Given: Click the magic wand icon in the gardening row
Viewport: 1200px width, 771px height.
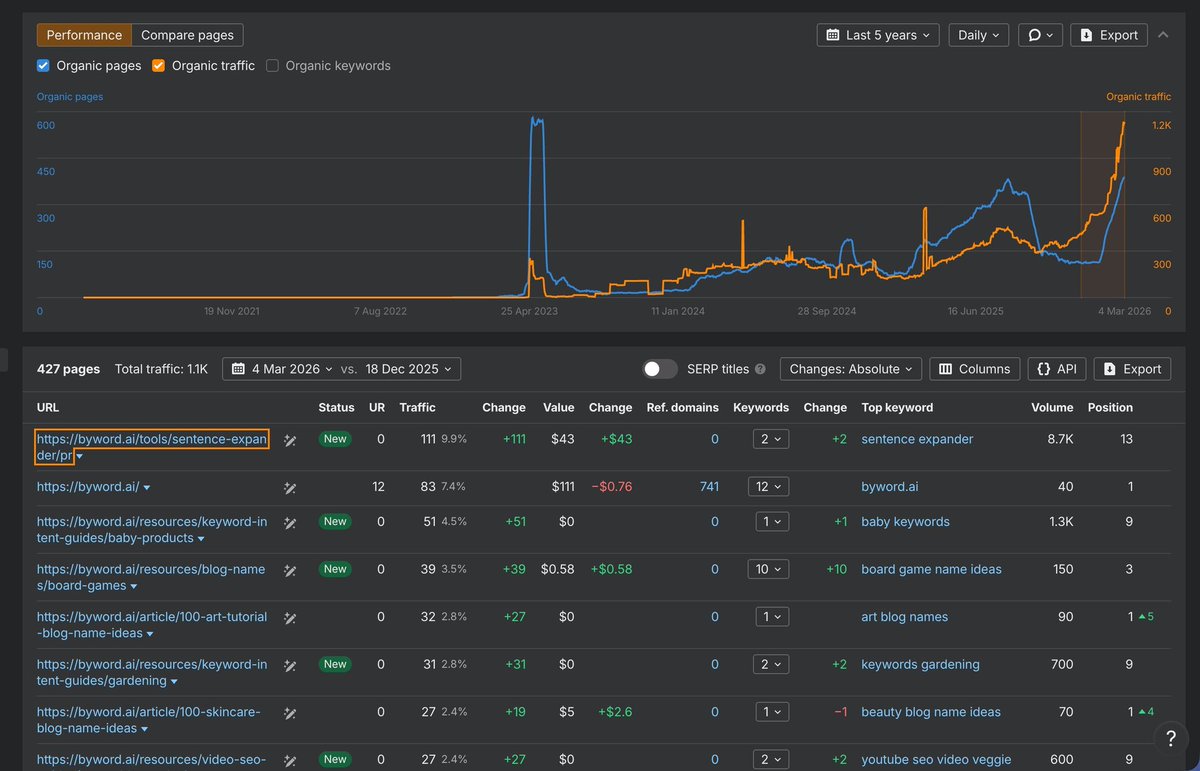Looking at the screenshot, I should pyautogui.click(x=290, y=665).
